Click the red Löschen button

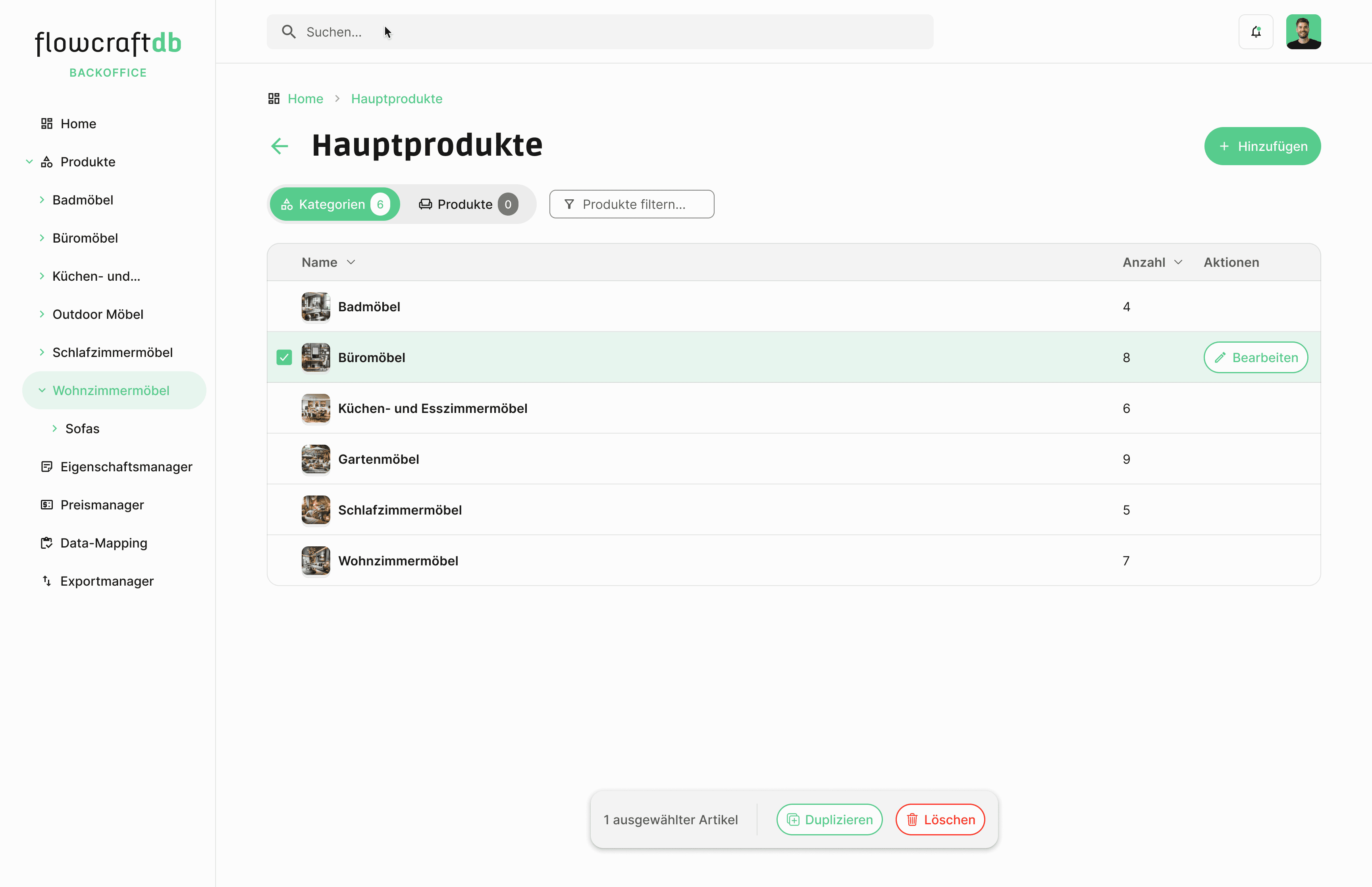(x=940, y=819)
